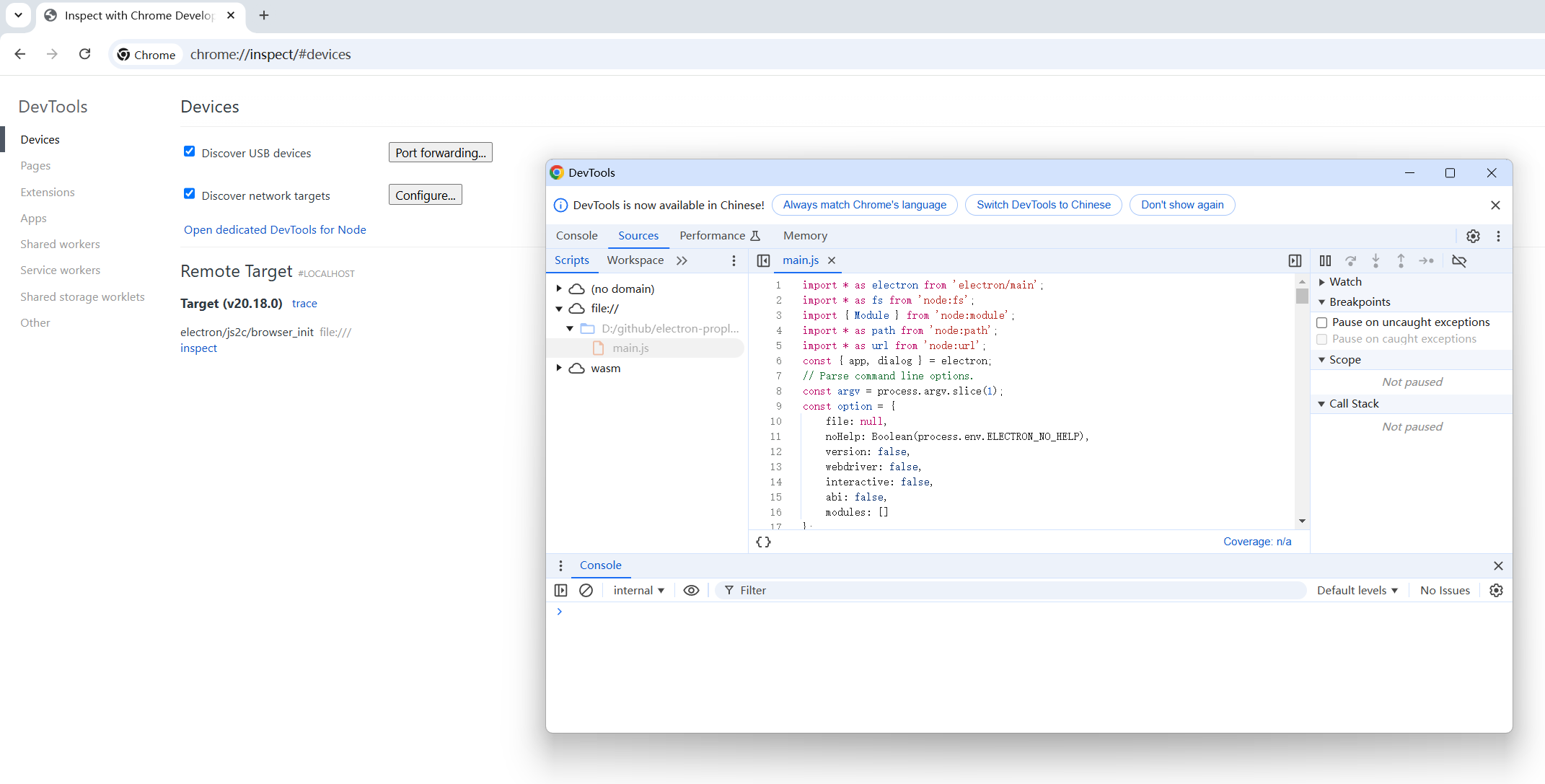1545x784 pixels.
Task: Select the Workspace navigator tab
Action: pos(635,260)
